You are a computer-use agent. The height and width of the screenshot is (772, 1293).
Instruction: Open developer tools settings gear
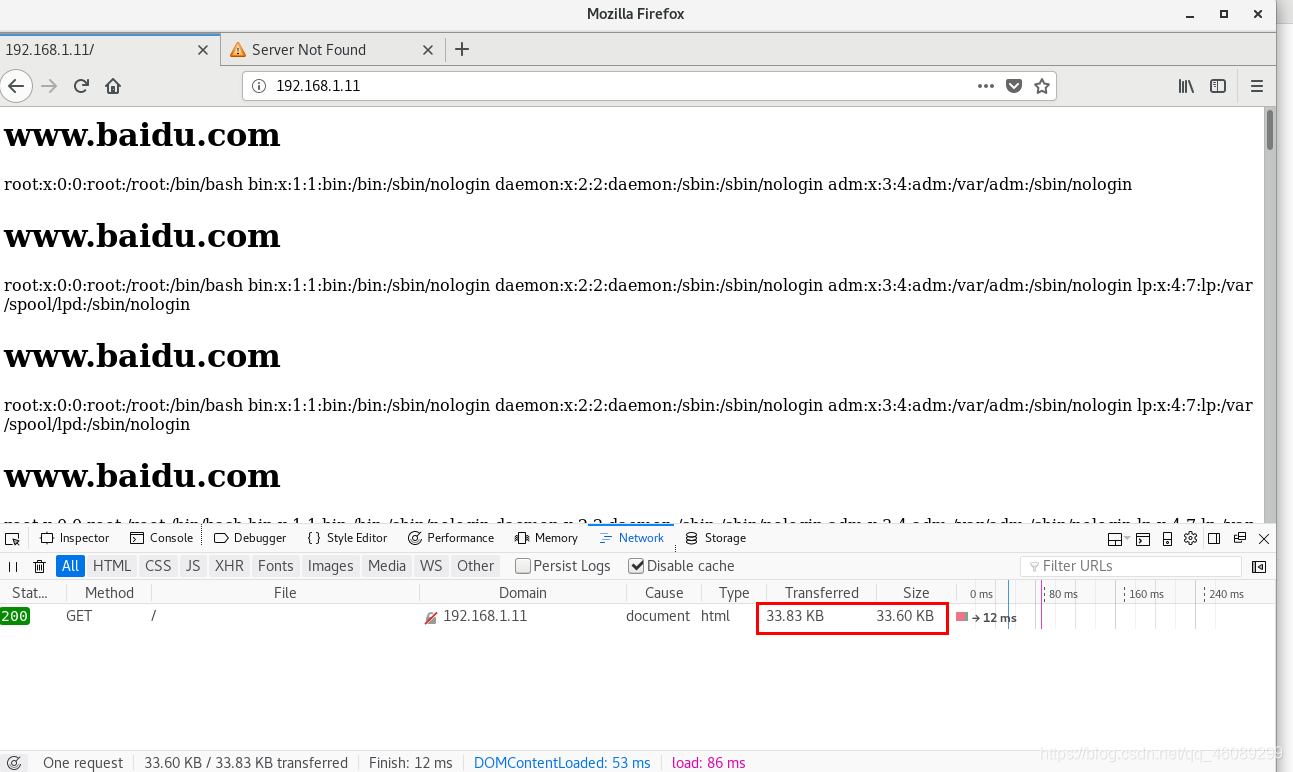(x=1190, y=539)
